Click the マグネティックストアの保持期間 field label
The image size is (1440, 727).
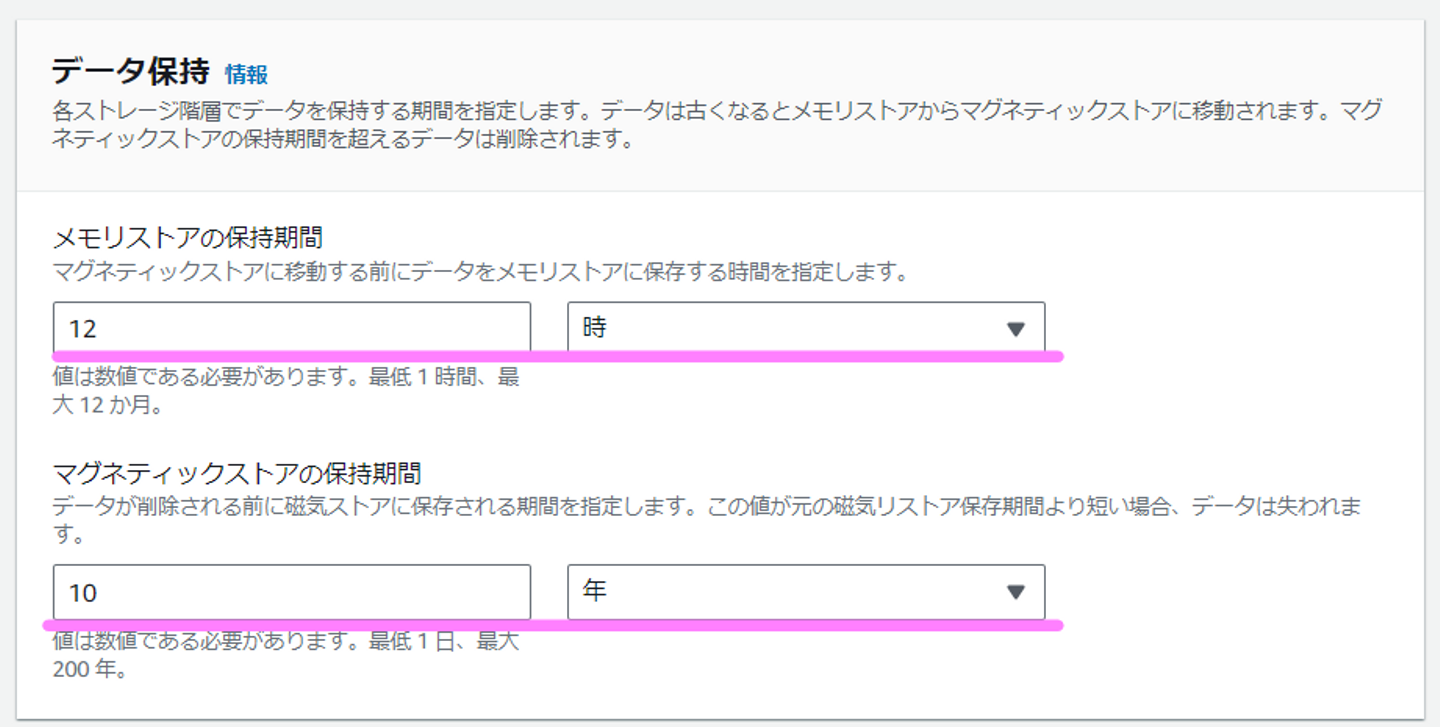tap(236, 472)
